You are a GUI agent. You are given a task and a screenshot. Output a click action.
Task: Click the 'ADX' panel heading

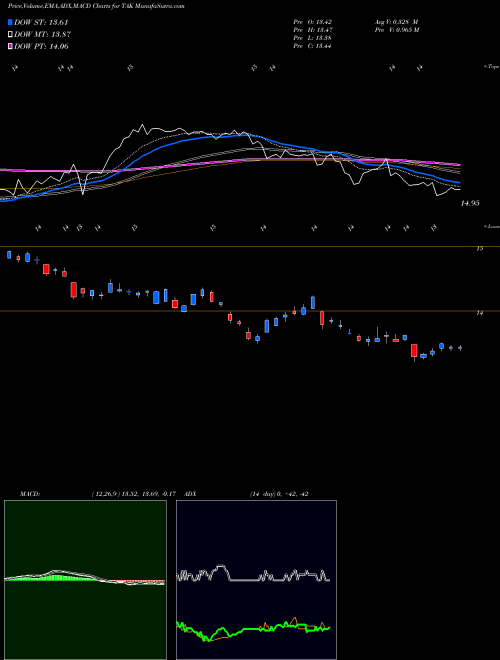191,494
